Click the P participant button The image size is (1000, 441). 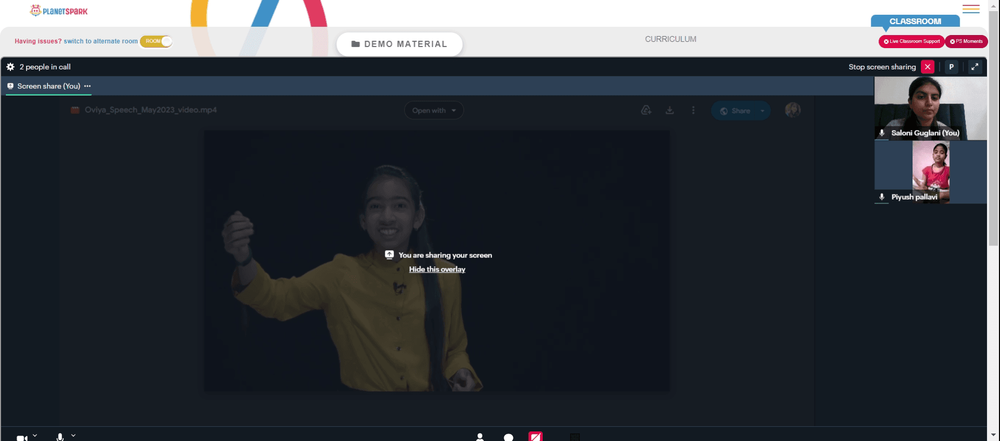[951, 66]
